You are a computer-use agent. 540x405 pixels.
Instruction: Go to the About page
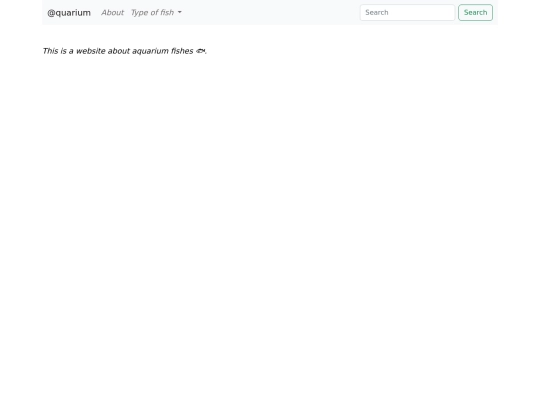point(112,13)
